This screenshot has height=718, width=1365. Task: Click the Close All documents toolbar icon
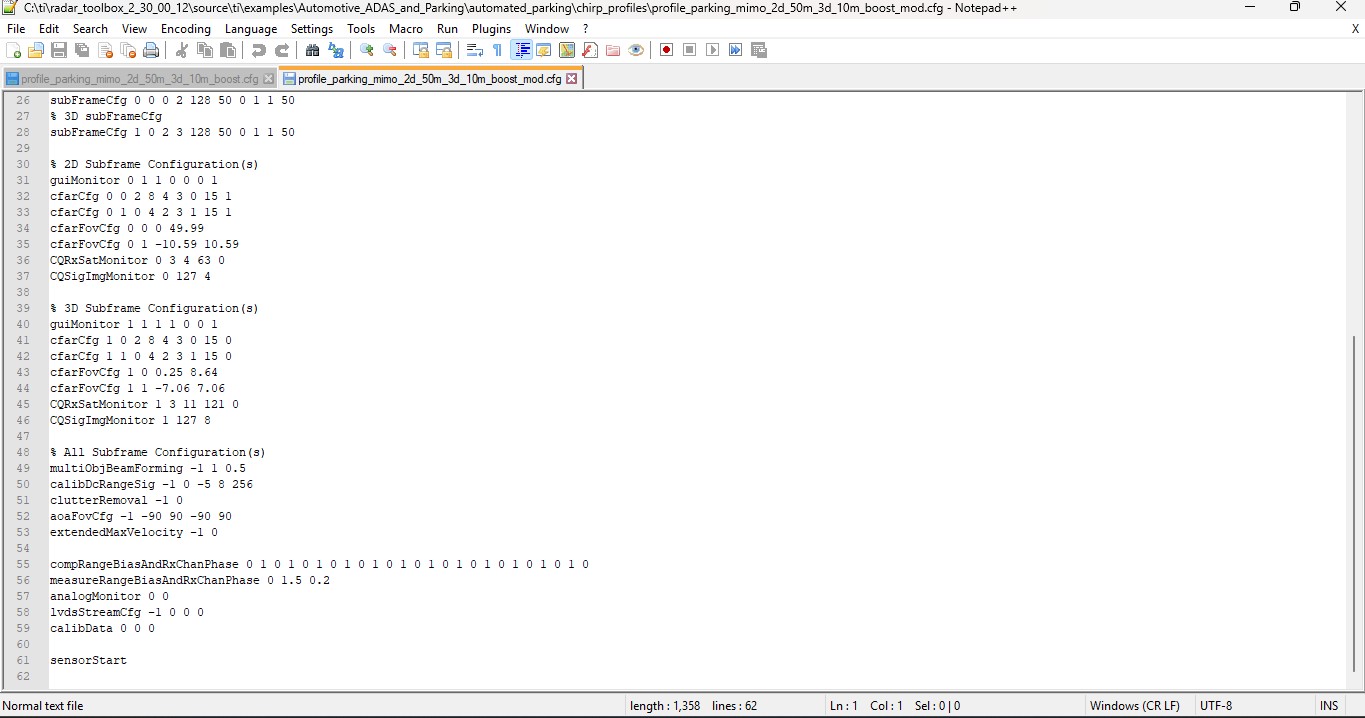click(x=128, y=50)
